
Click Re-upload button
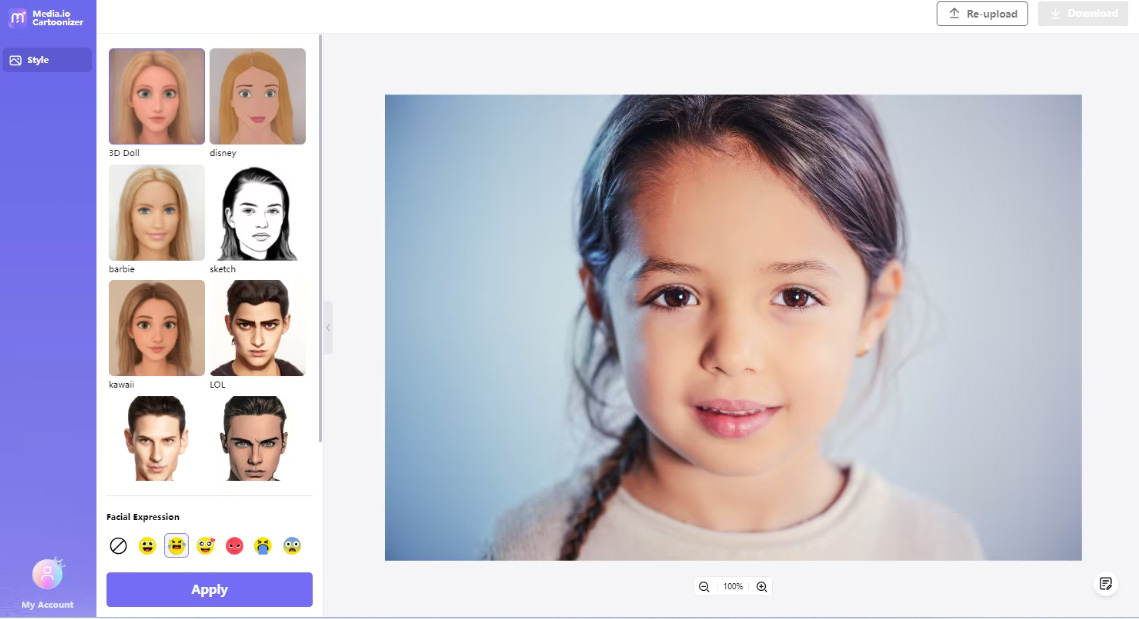[982, 14]
